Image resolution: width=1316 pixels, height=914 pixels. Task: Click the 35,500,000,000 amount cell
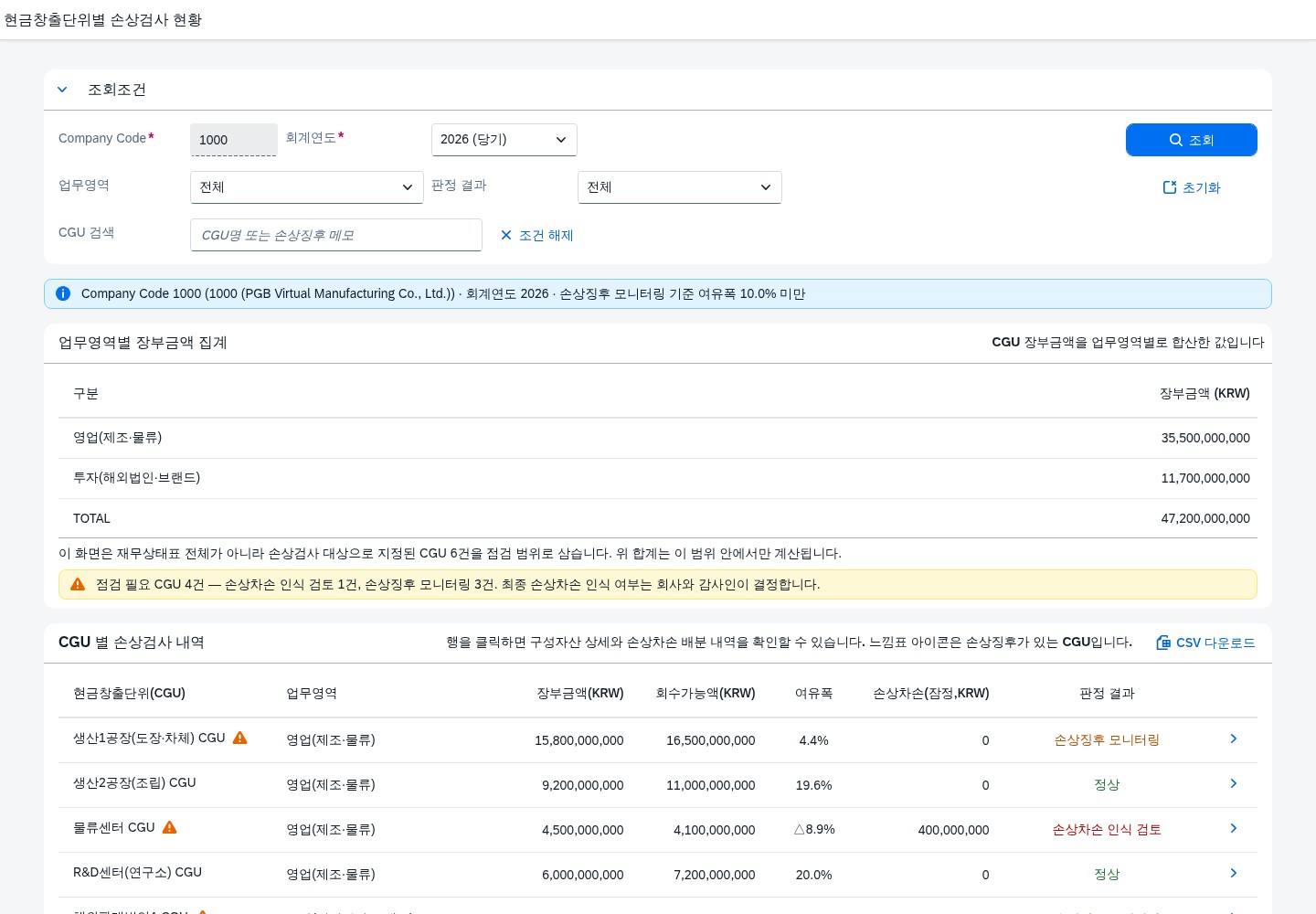pyautogui.click(x=1205, y=438)
